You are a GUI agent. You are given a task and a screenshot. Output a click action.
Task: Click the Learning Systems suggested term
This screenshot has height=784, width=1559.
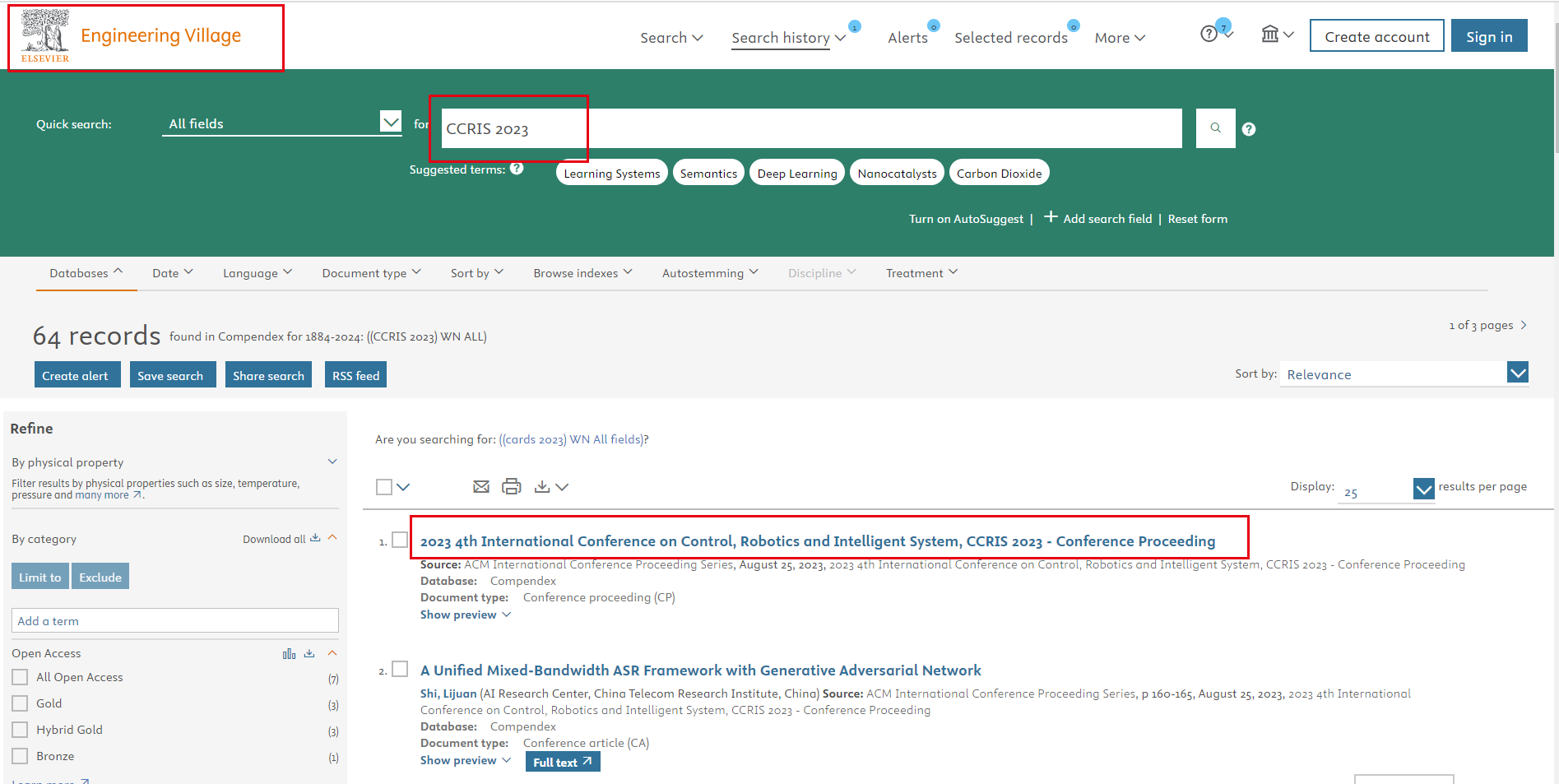coord(611,173)
